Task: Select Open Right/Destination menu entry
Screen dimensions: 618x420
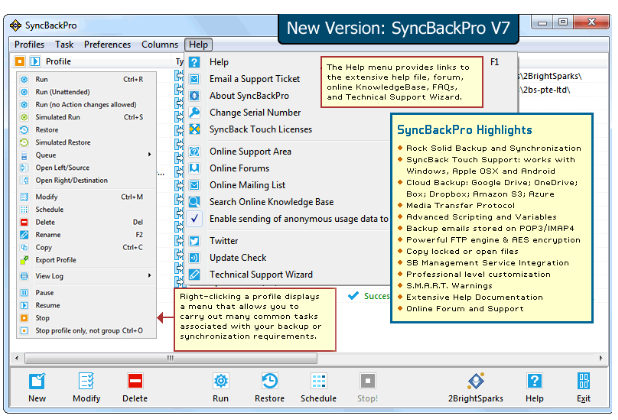Action: (86, 180)
